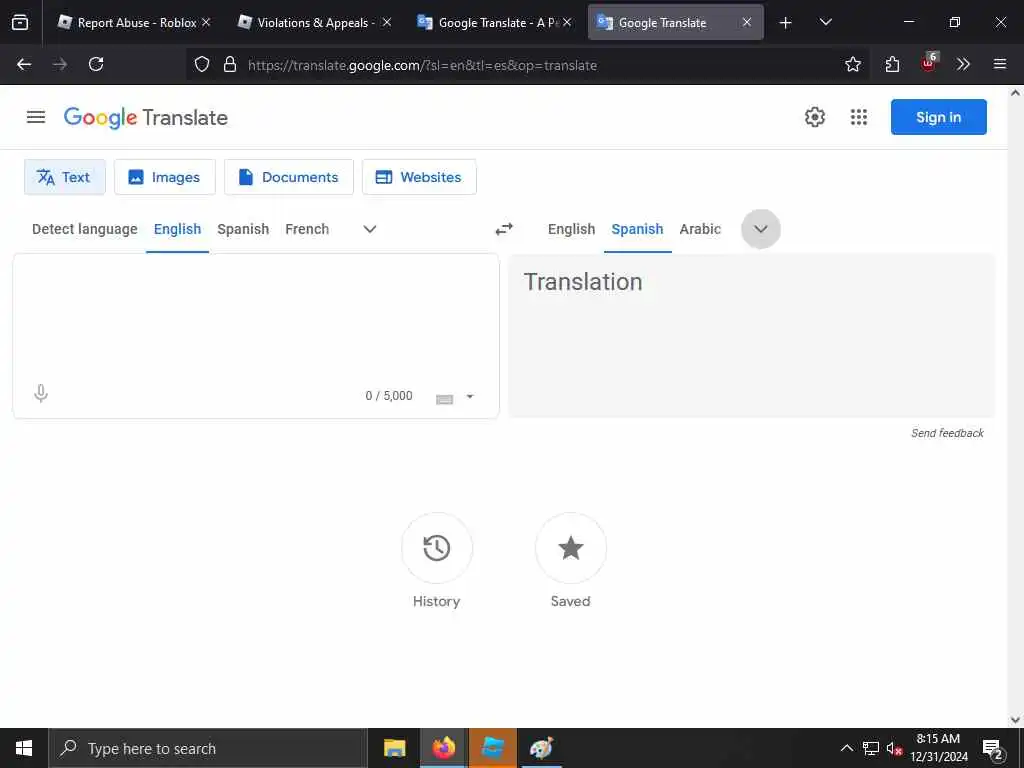
Task: Select Spanish as target language
Action: (x=637, y=229)
